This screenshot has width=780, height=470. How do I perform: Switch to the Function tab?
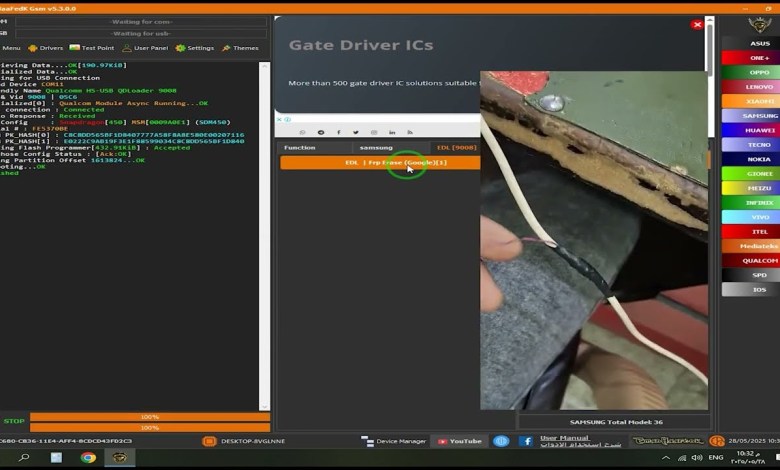click(x=300, y=147)
